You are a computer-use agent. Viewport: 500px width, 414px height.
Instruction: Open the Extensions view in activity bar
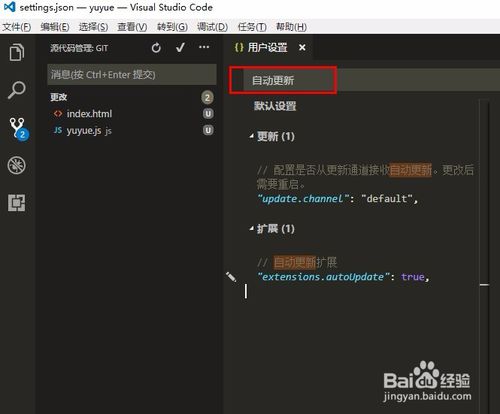click(x=17, y=203)
